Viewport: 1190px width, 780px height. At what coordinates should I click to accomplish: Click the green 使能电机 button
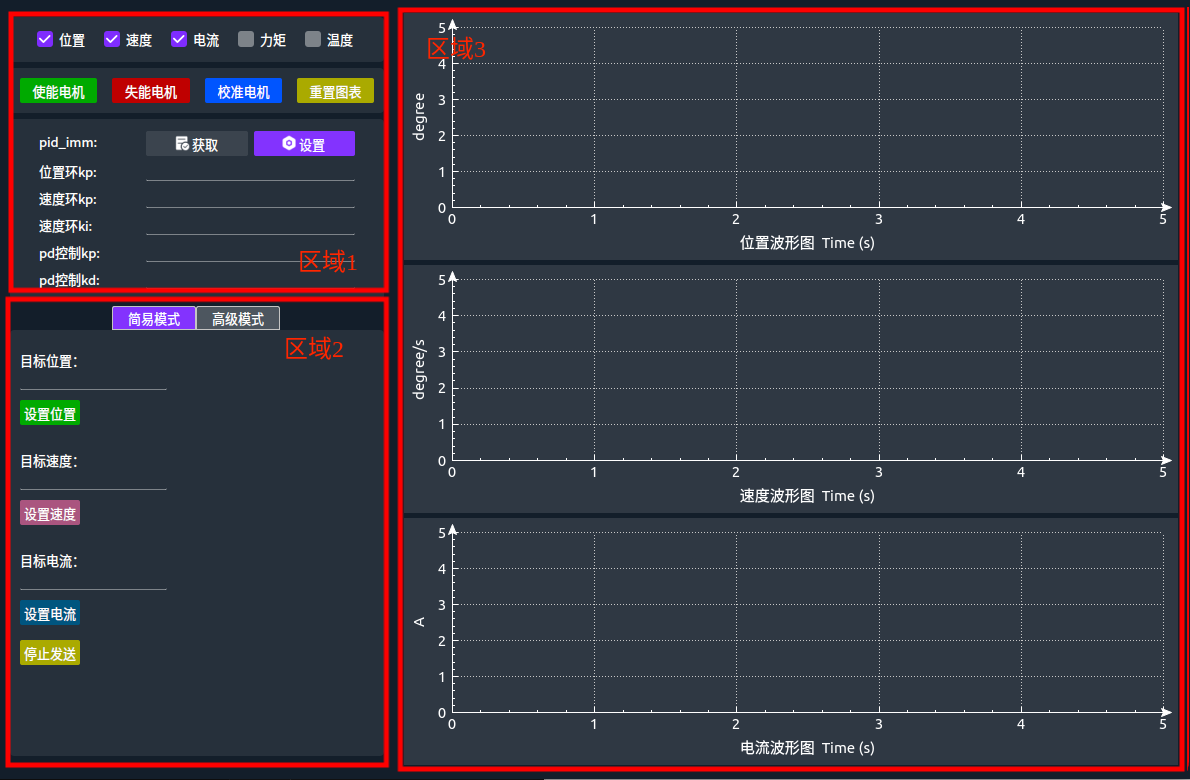57,90
